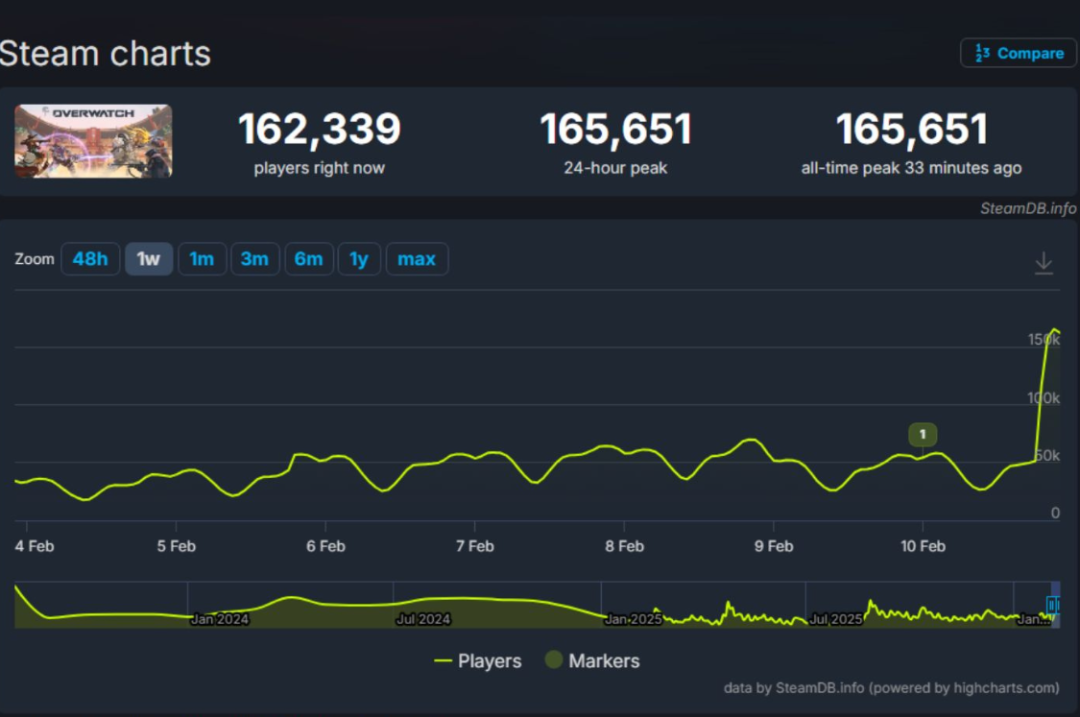Screen dimensions: 1080x717
Task: Click the Jan 2025 navigator label
Action: 633,619
